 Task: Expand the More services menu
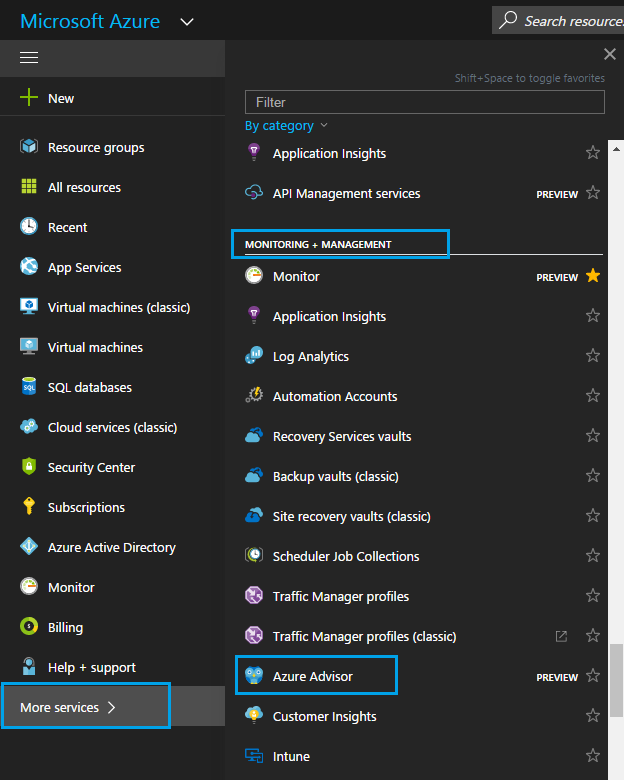point(85,707)
